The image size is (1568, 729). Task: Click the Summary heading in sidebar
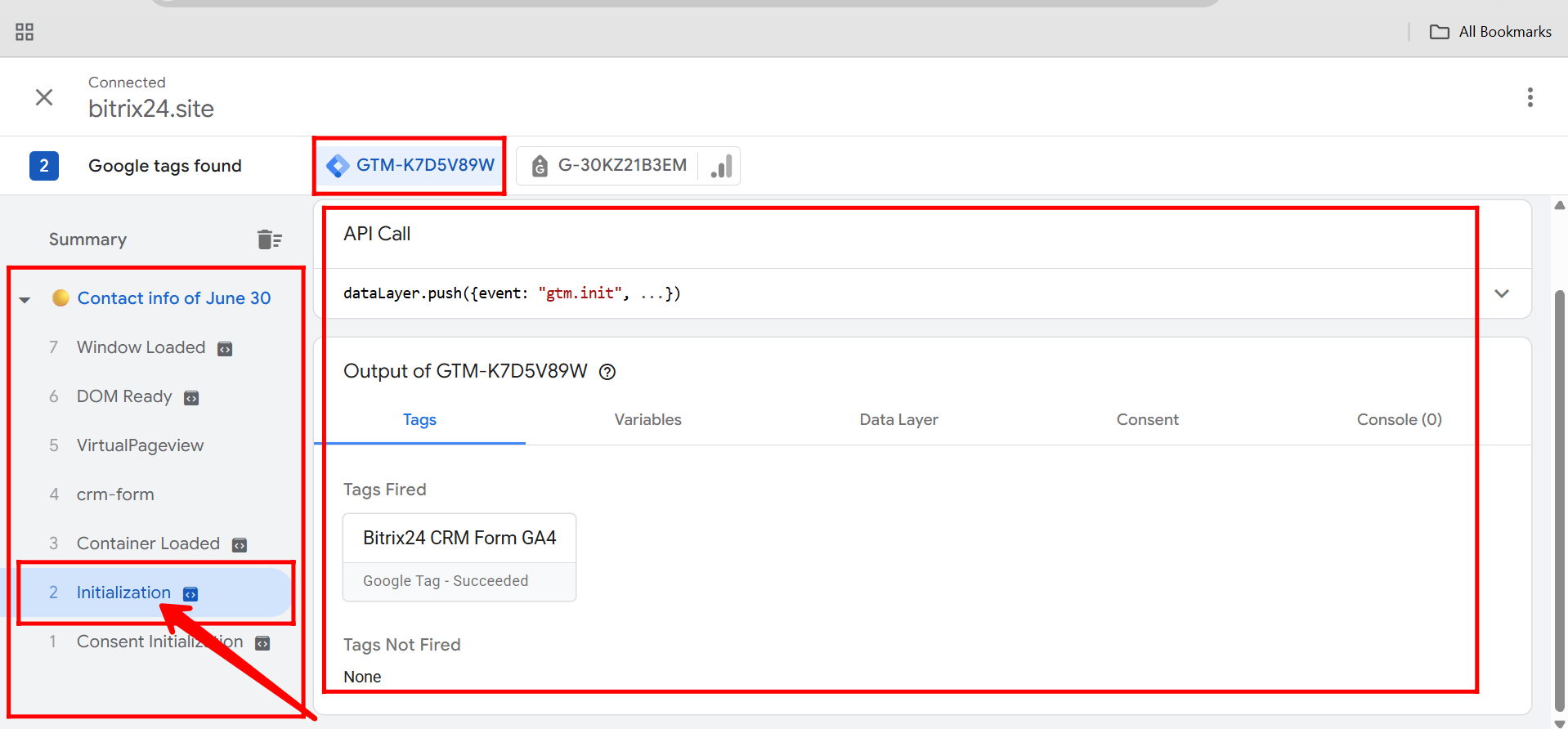[x=87, y=239]
